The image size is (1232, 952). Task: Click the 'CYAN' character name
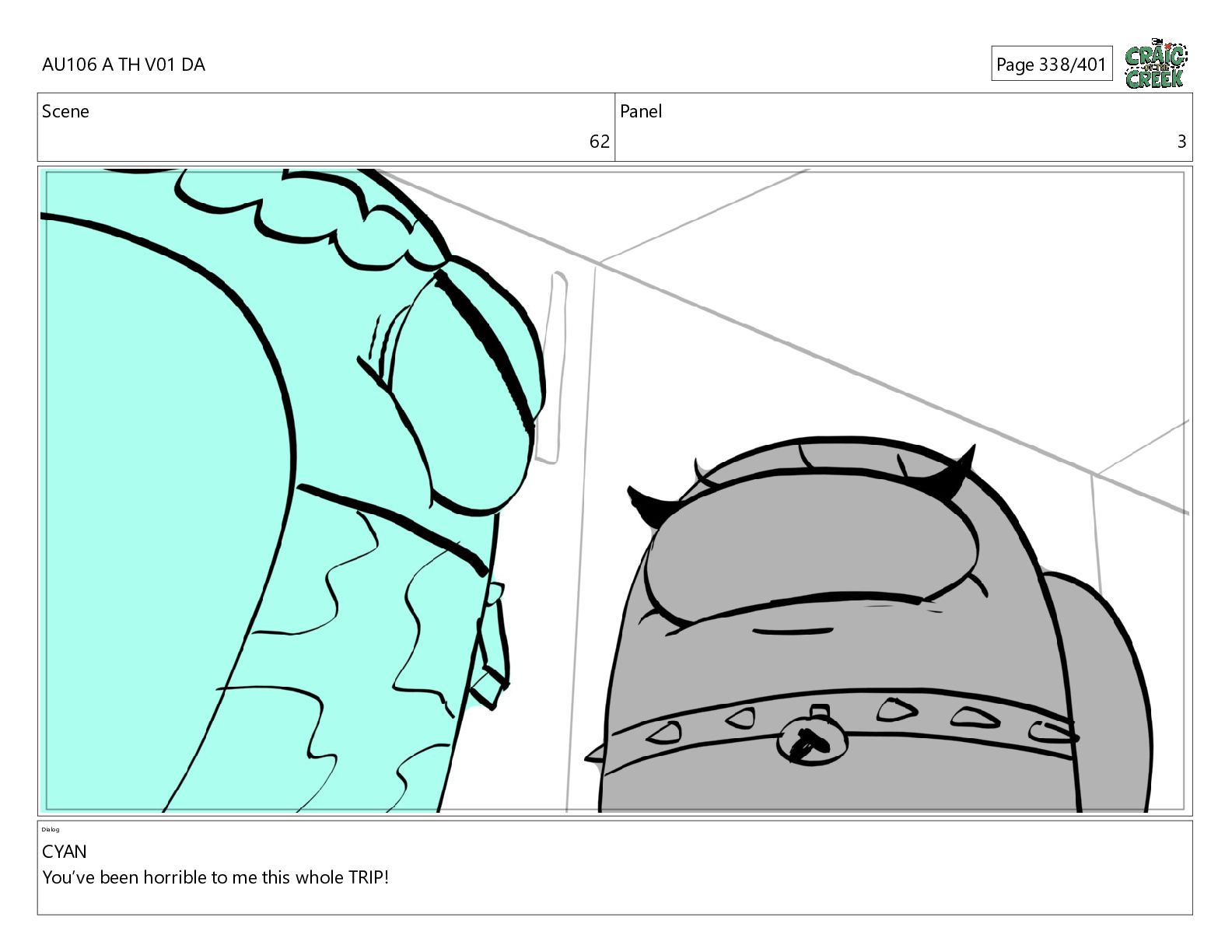coord(65,852)
